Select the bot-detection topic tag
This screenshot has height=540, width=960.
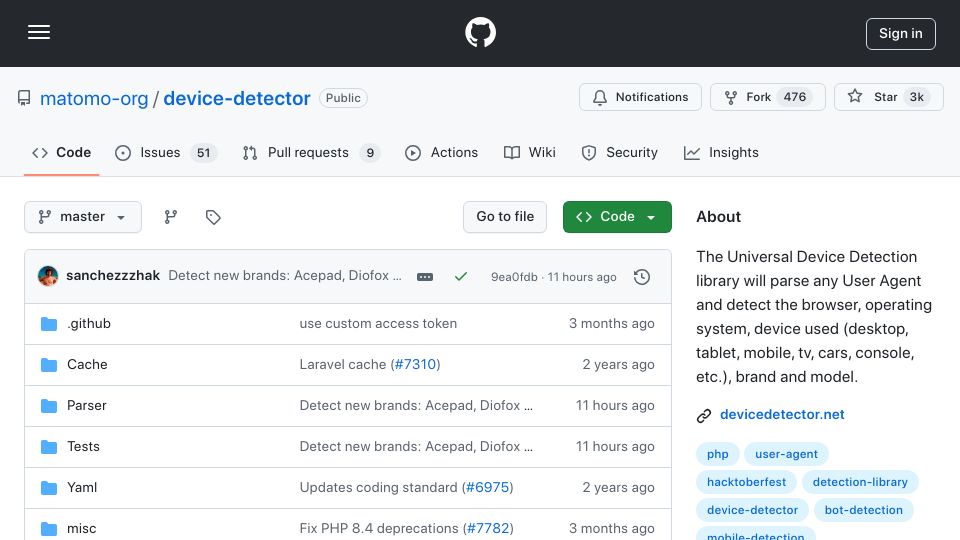coord(863,511)
